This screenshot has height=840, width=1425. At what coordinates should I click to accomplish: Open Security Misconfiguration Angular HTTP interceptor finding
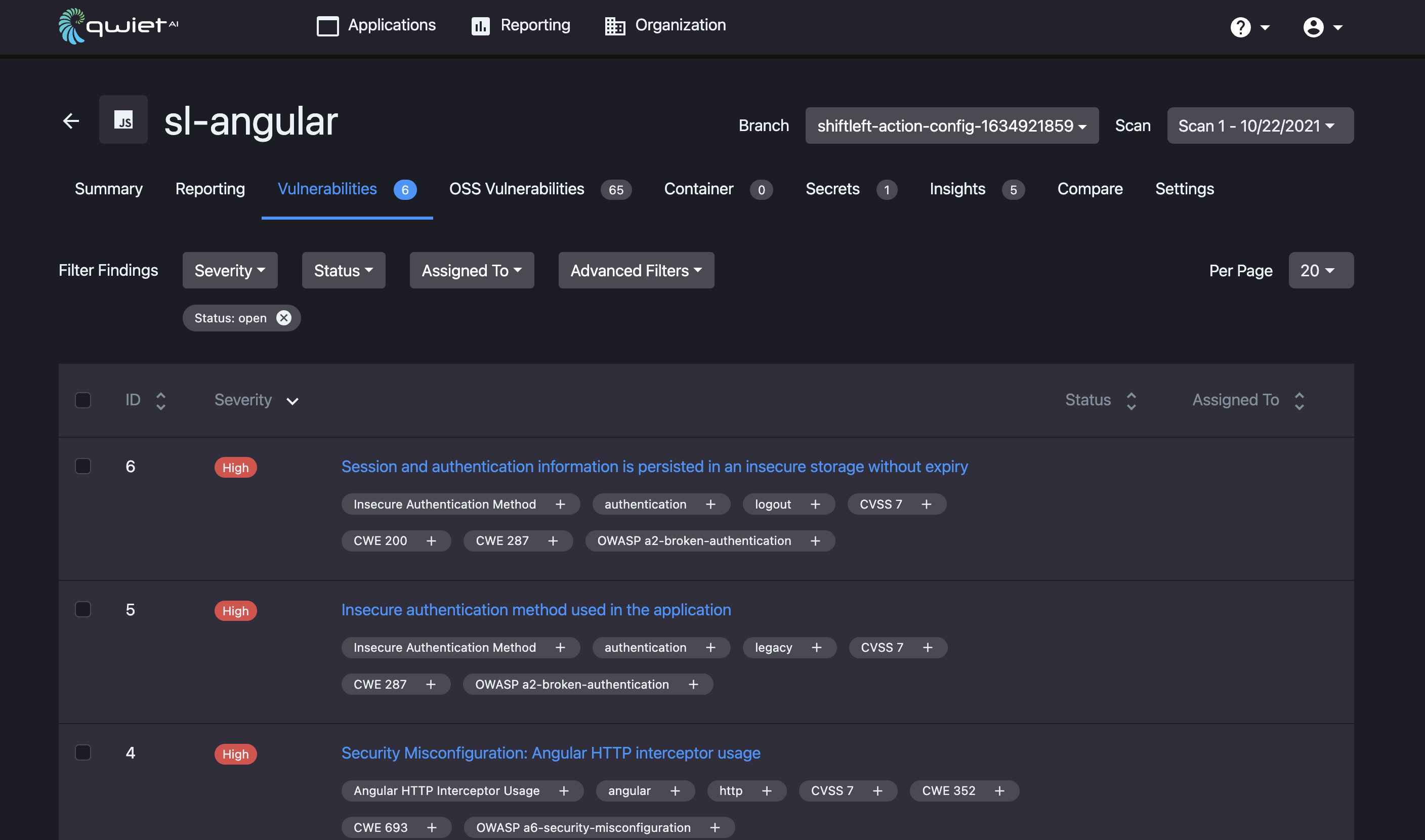[551, 753]
